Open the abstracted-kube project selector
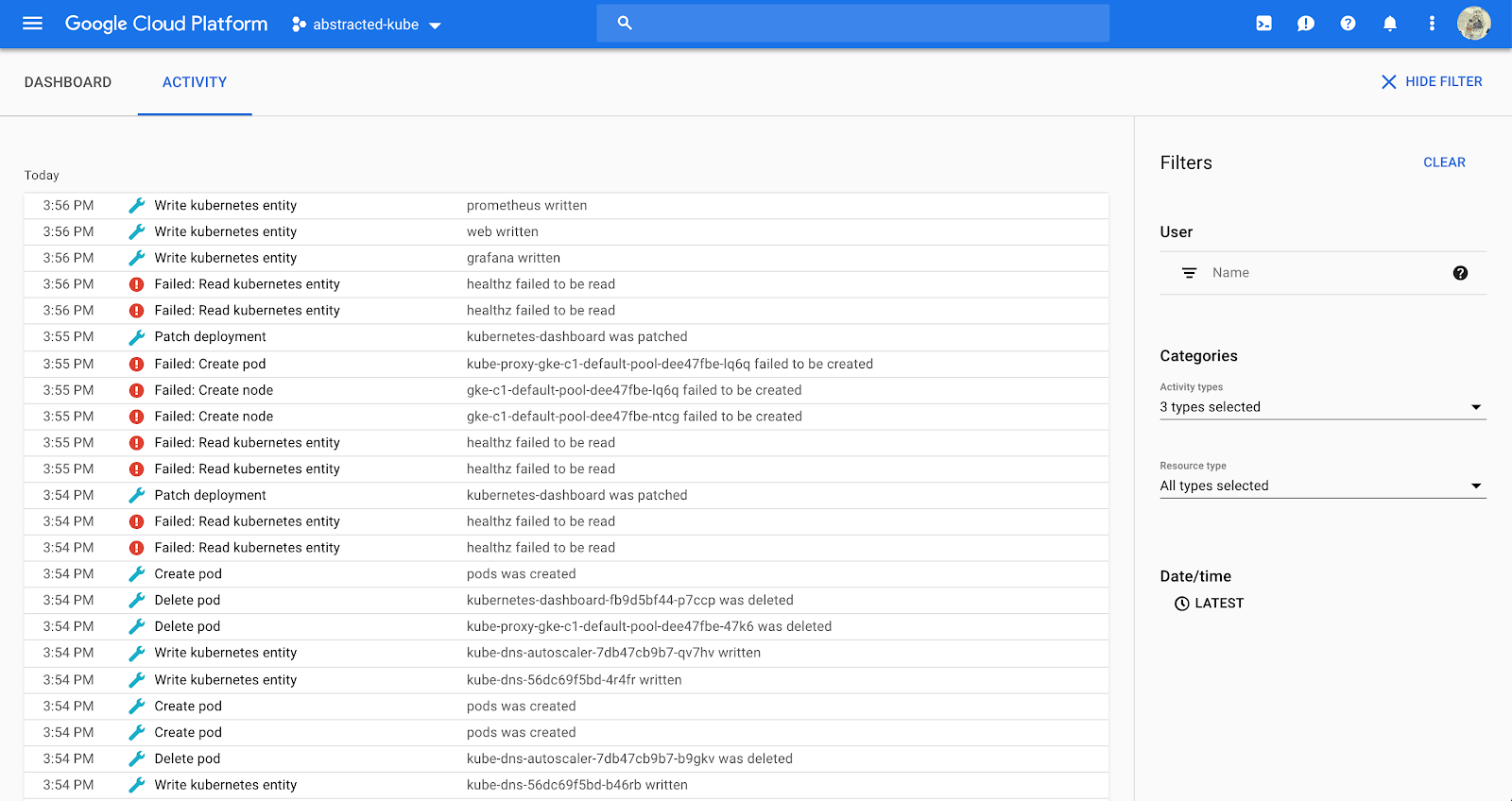This screenshot has height=801, width=1512. 367,25
